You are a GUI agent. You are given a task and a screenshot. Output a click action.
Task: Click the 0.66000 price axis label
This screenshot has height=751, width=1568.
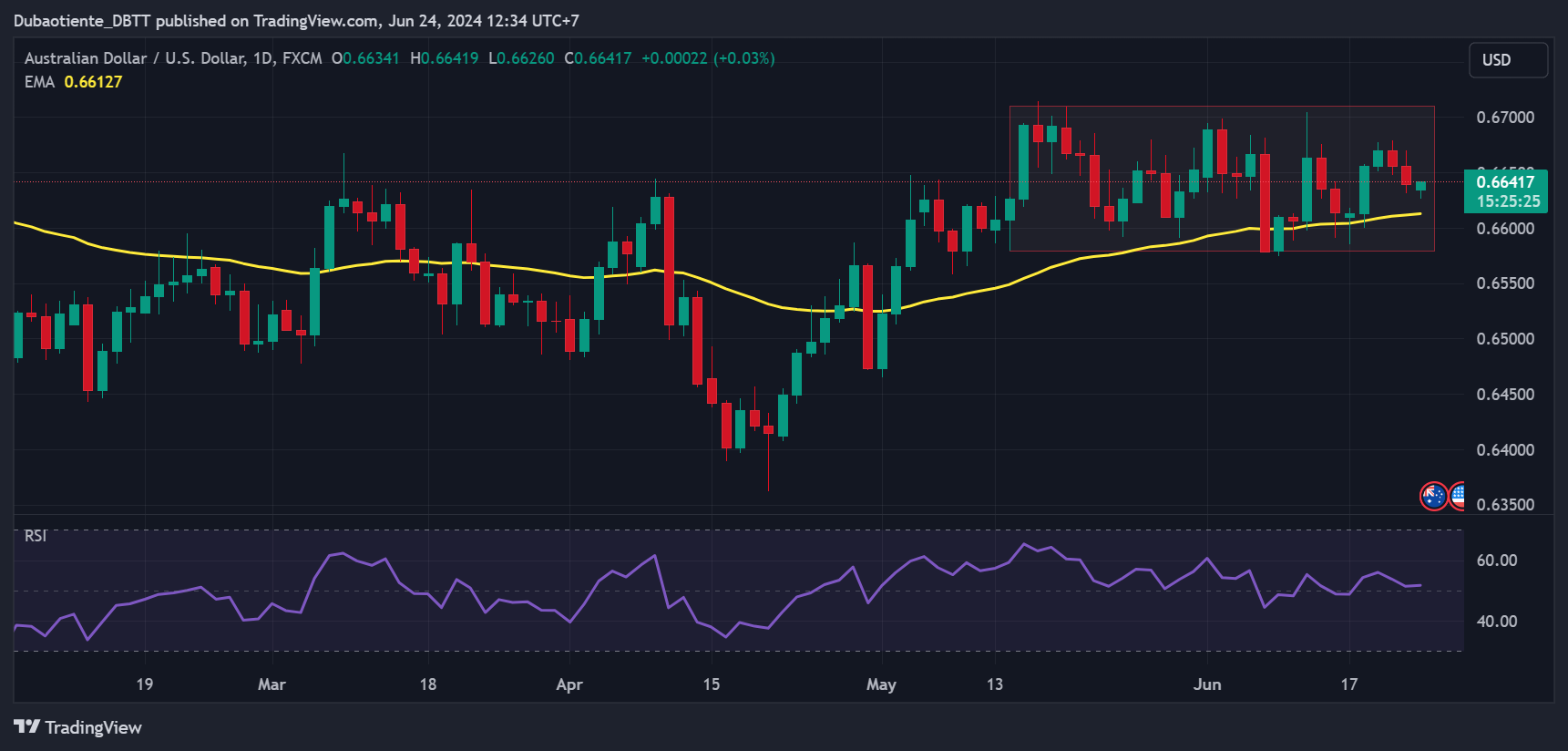(x=1505, y=229)
